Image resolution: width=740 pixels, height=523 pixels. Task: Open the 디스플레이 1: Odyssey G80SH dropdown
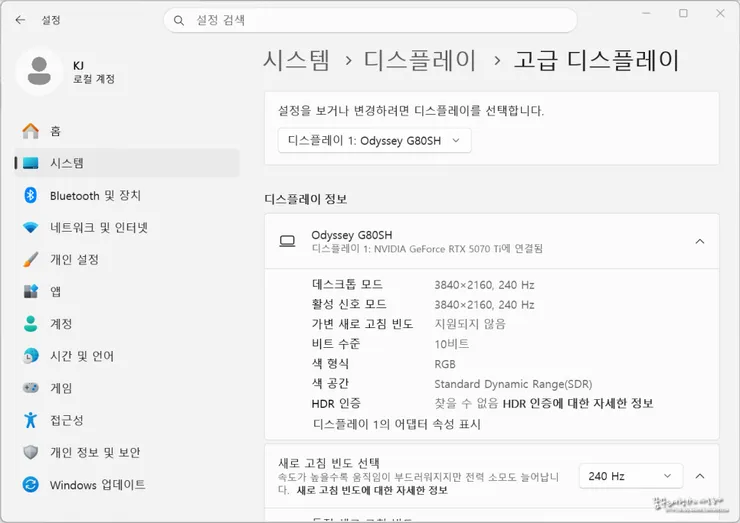pos(374,141)
